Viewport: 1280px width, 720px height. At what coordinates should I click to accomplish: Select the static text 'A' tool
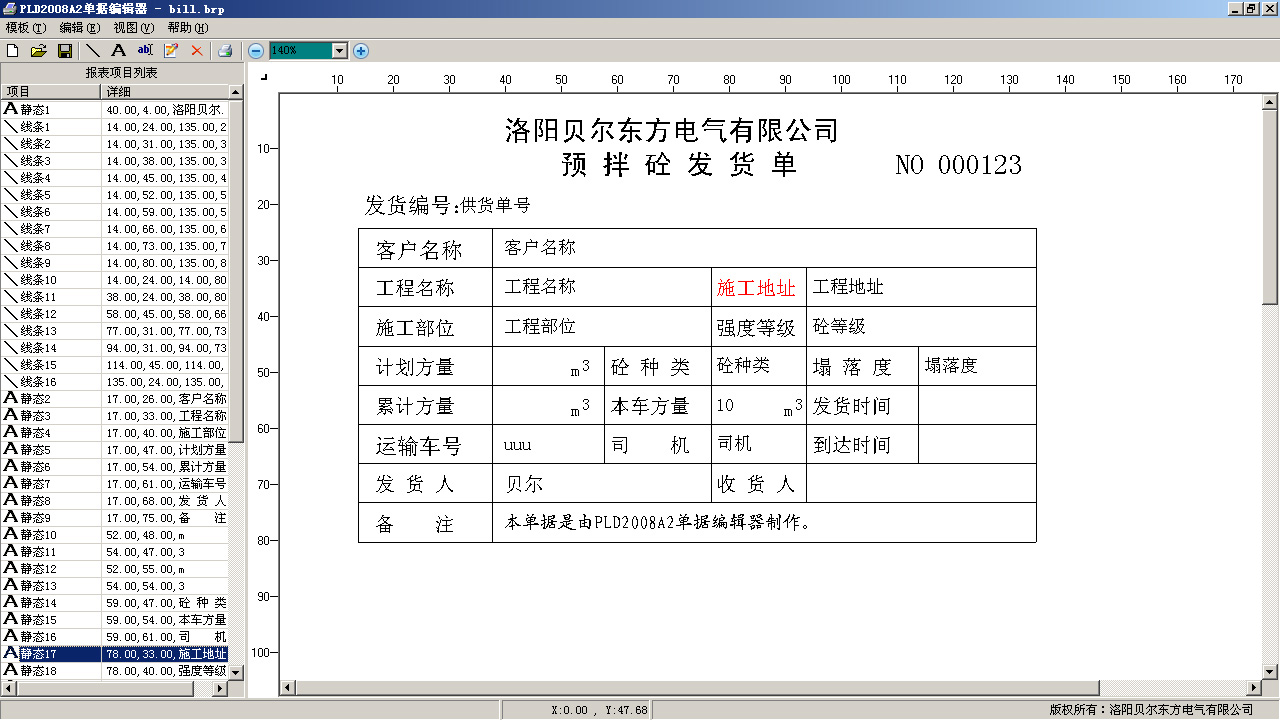pos(118,50)
